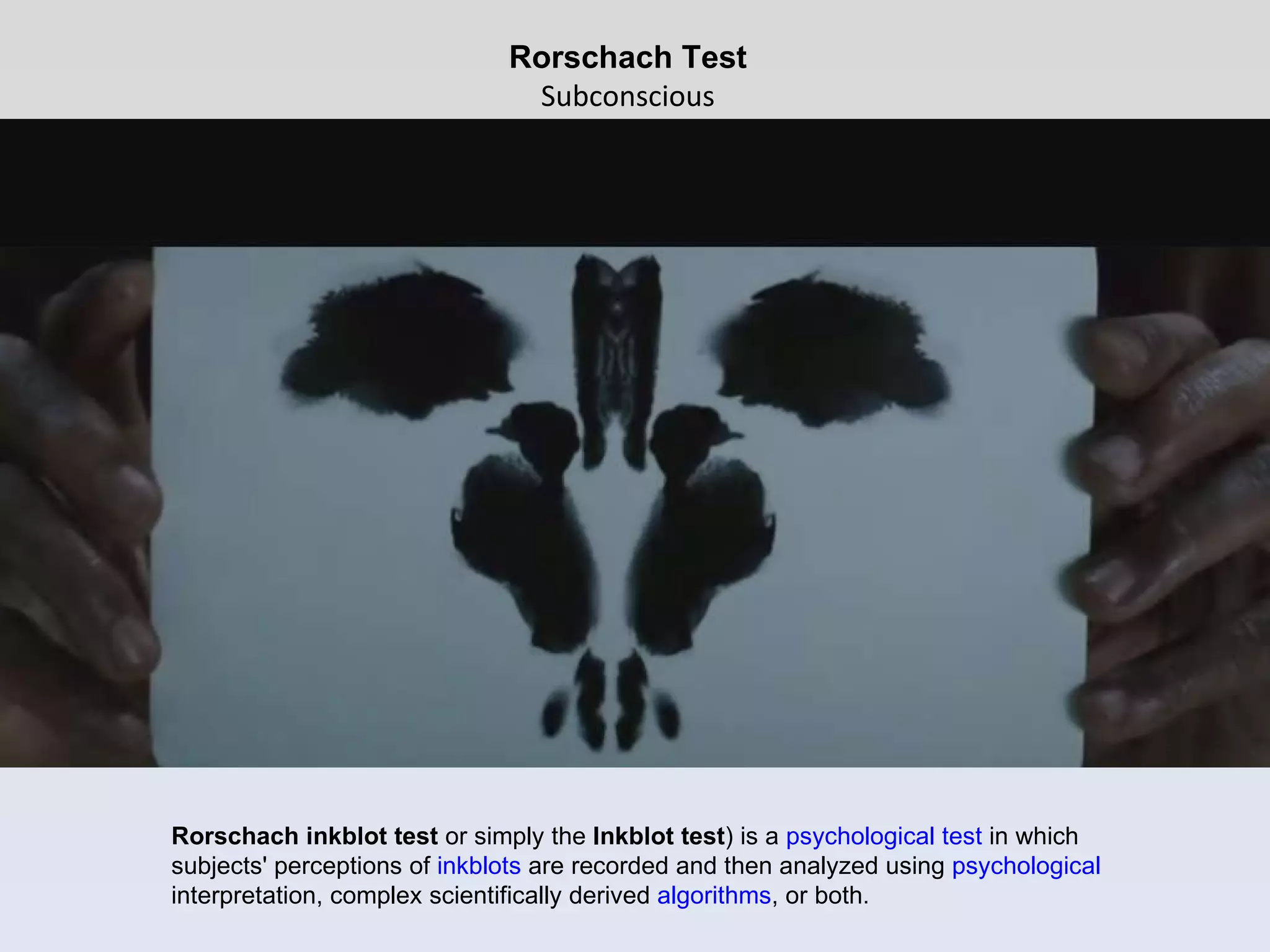Image resolution: width=1270 pixels, height=952 pixels.
Task: Click the bold 'Inkblot test' phrase
Action: click(659, 836)
